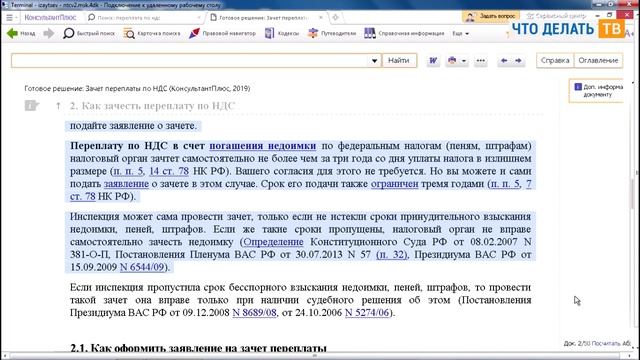Click document title Готовое решение: Зачет переплаты
This screenshot has width=640, height=360.
(137, 88)
